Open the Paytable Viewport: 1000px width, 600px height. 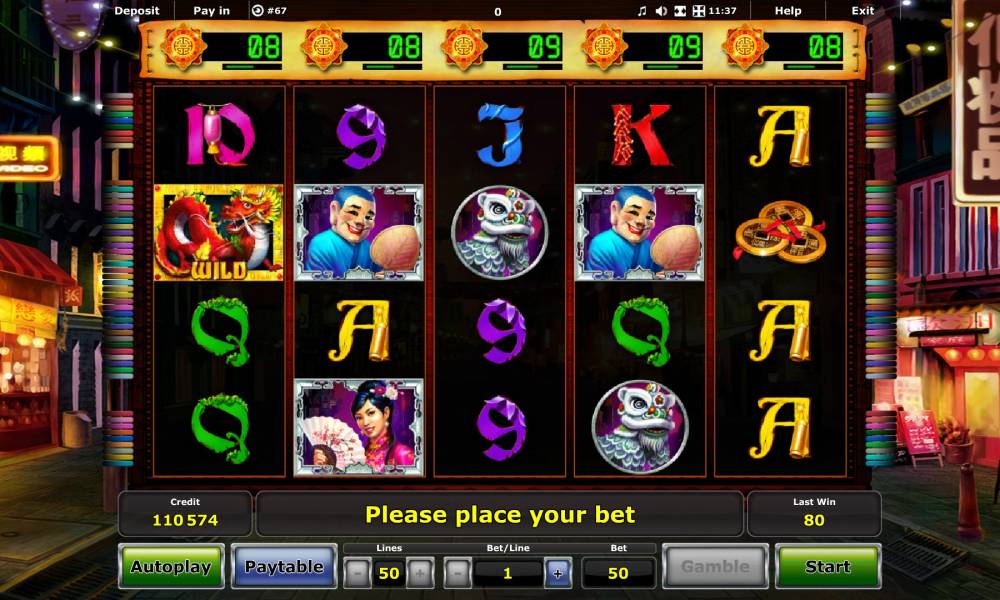(x=284, y=566)
